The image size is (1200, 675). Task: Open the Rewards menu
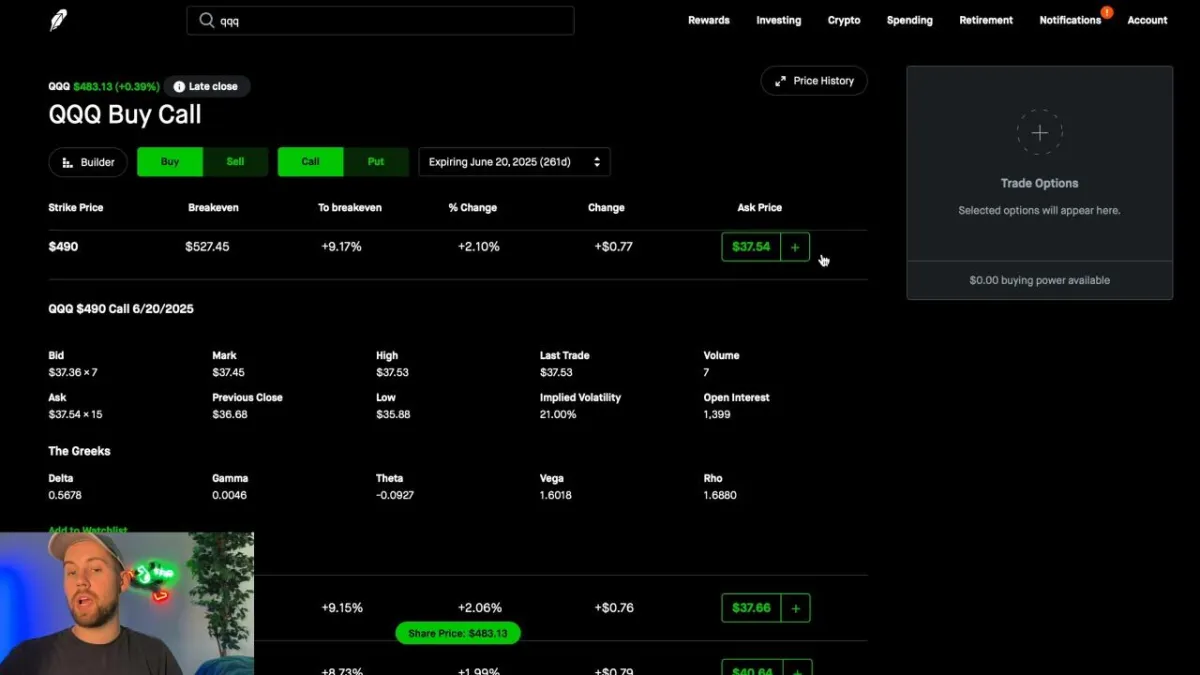pyautogui.click(x=709, y=20)
